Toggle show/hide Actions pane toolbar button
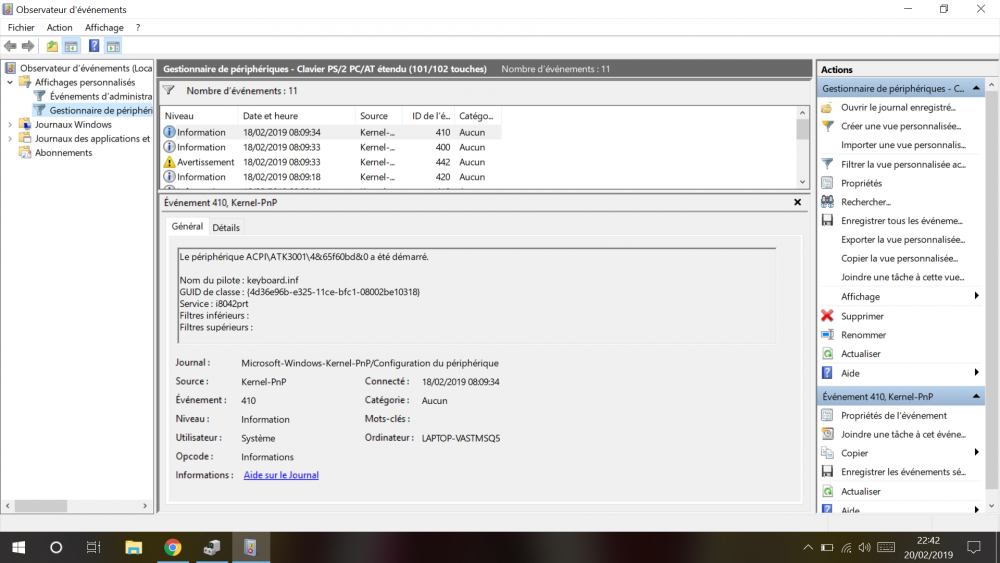This screenshot has width=1000, height=563. [x=113, y=46]
